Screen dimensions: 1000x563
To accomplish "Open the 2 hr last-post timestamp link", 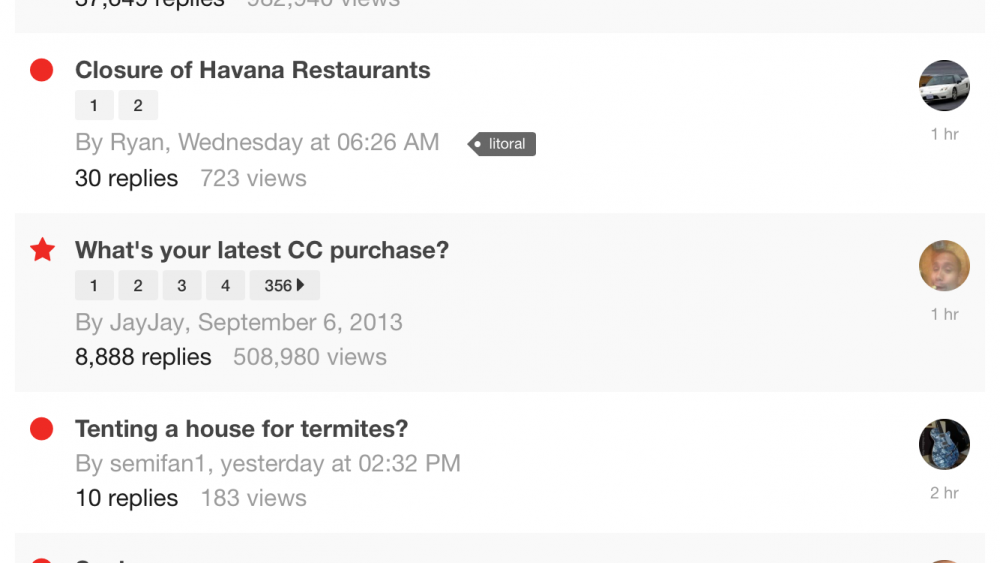I will coord(944,493).
